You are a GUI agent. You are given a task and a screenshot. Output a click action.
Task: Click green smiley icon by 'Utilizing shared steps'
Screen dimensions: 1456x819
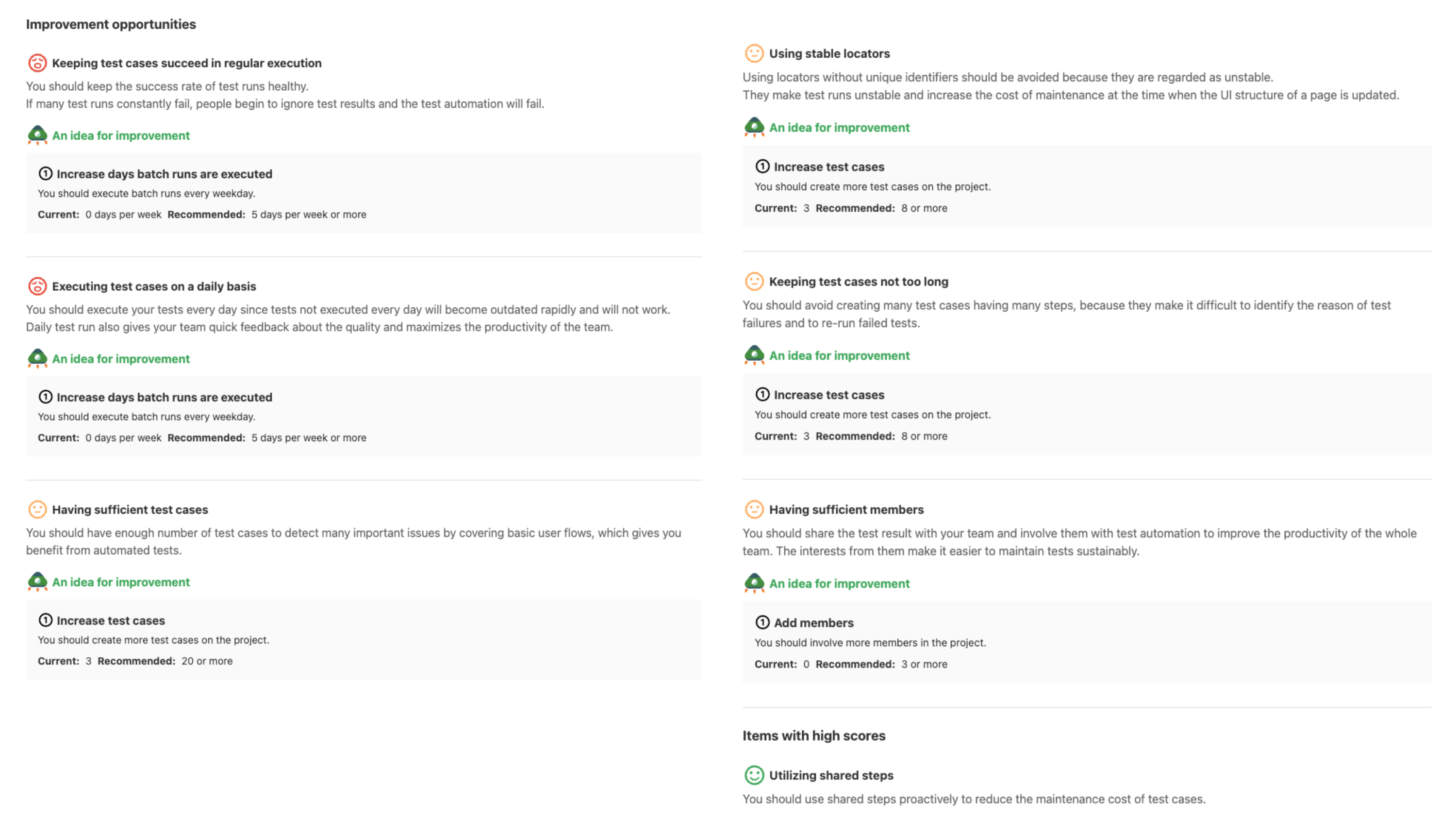(754, 775)
